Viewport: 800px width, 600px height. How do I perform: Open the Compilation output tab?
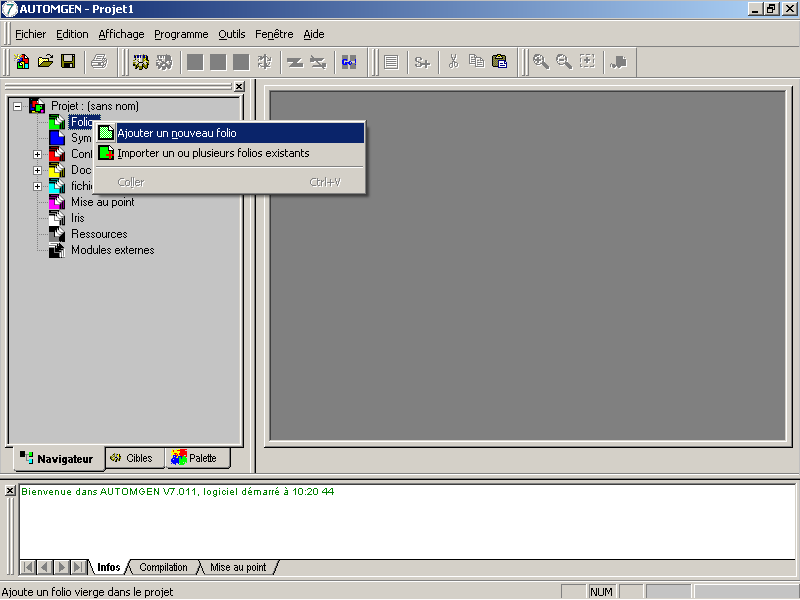pyautogui.click(x=163, y=567)
